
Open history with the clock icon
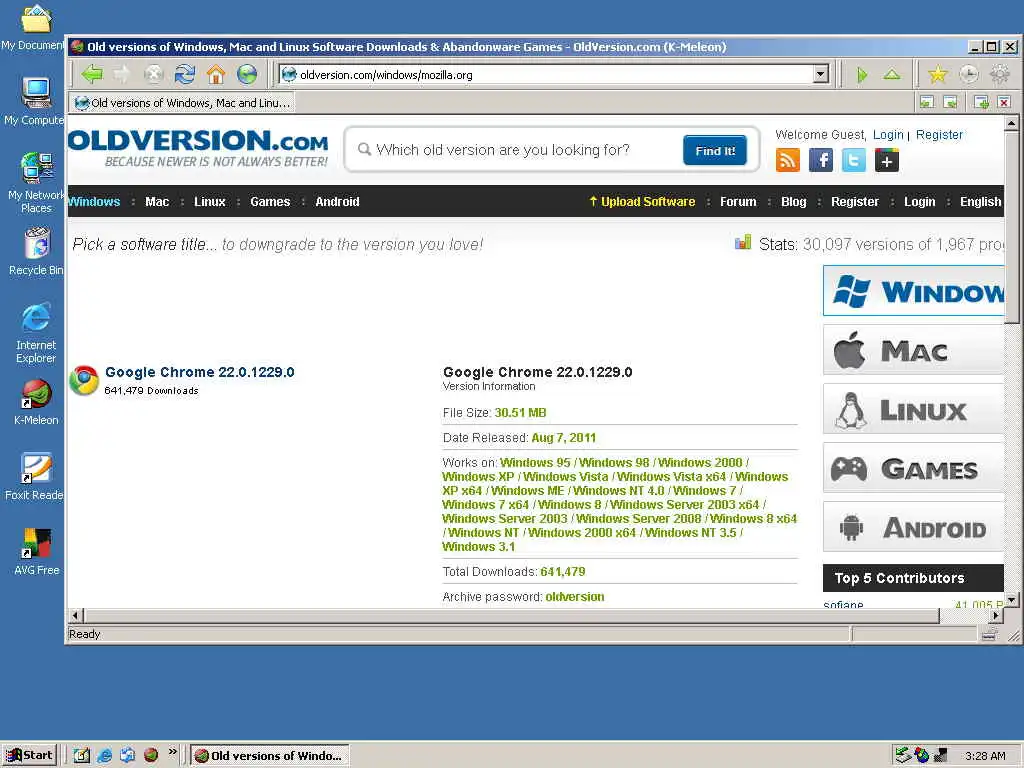click(x=968, y=74)
